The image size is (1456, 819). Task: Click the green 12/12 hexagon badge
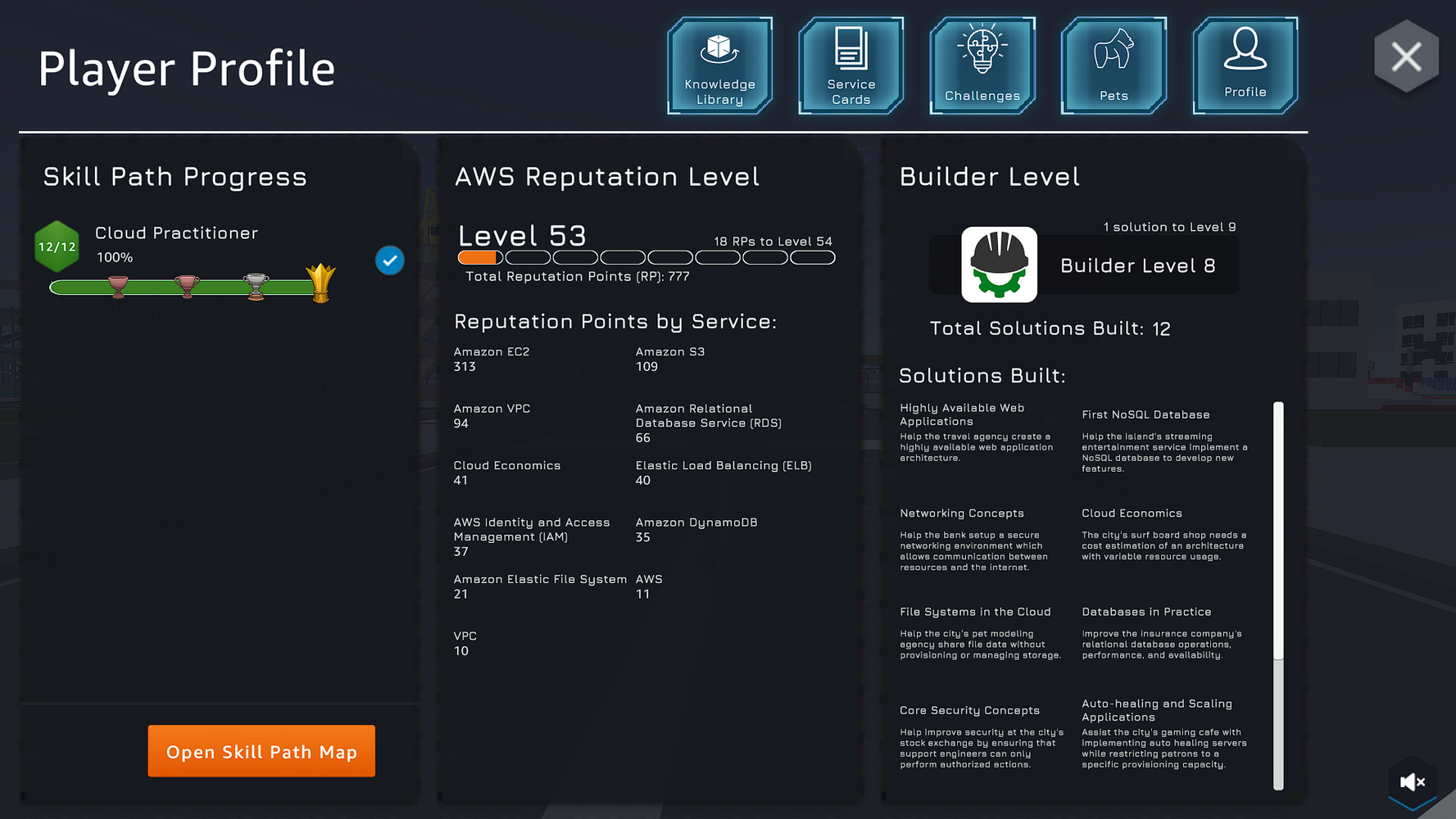click(x=57, y=247)
